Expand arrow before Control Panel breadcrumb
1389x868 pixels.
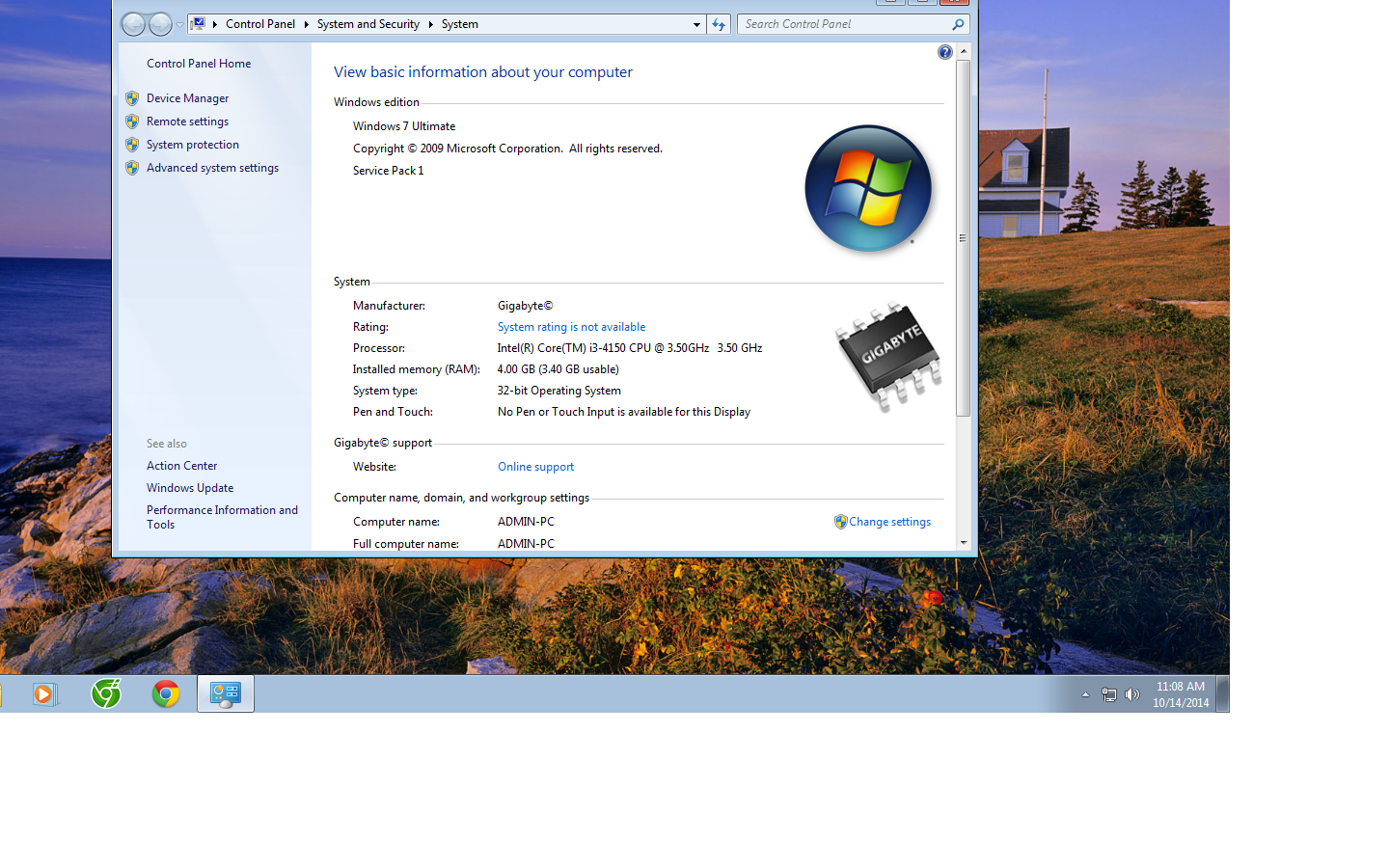pyautogui.click(x=215, y=24)
